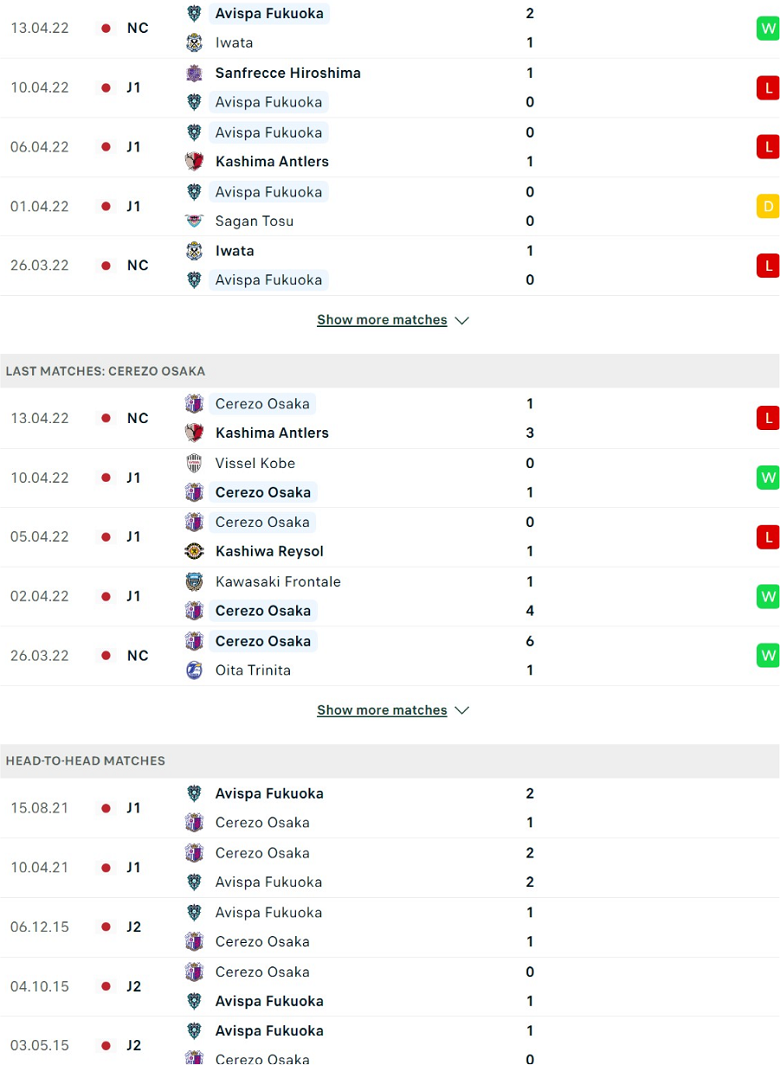This screenshot has height=1065, width=780.
Task: Click chevron arrow beside Cerezo Osaka Show more matches
Action: pyautogui.click(x=462, y=710)
